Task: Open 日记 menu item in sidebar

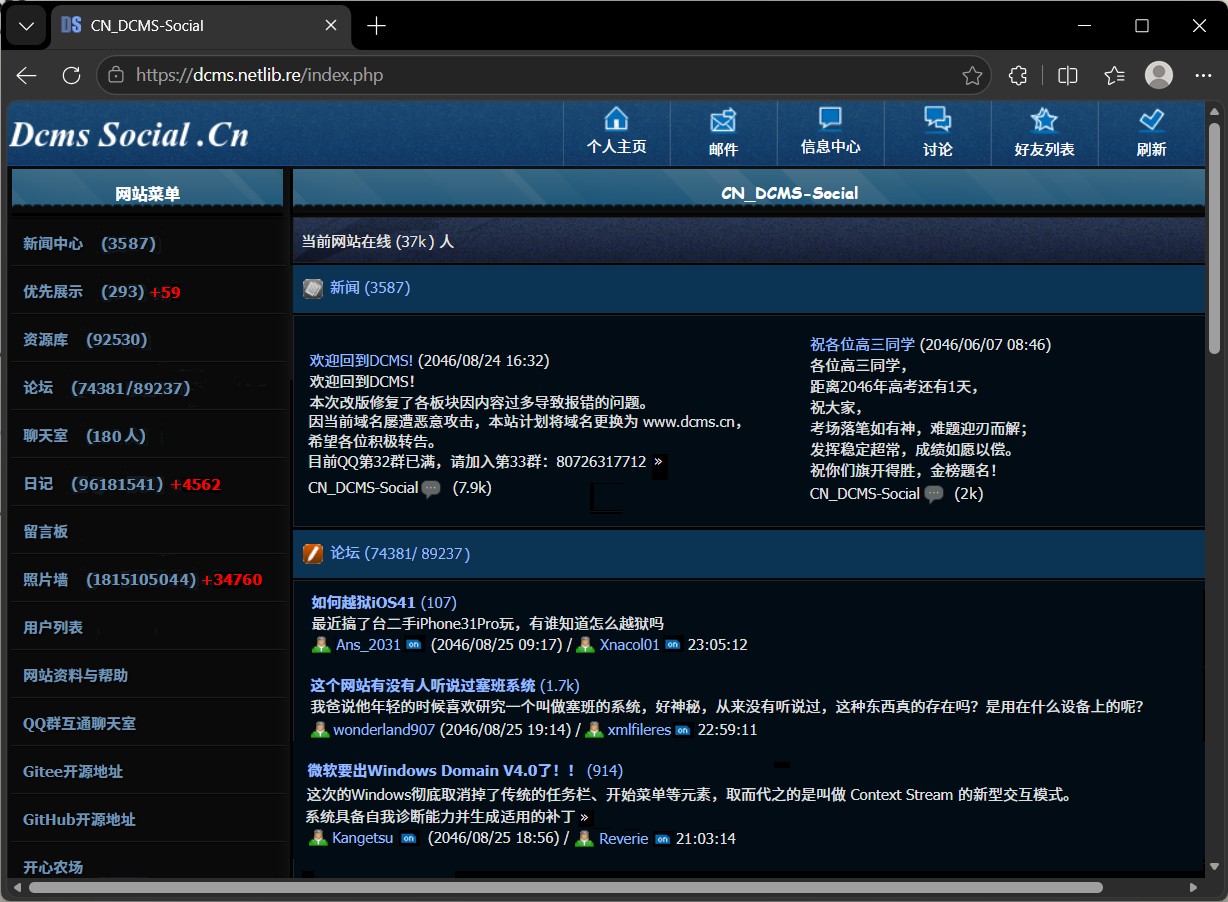Action: (147, 483)
